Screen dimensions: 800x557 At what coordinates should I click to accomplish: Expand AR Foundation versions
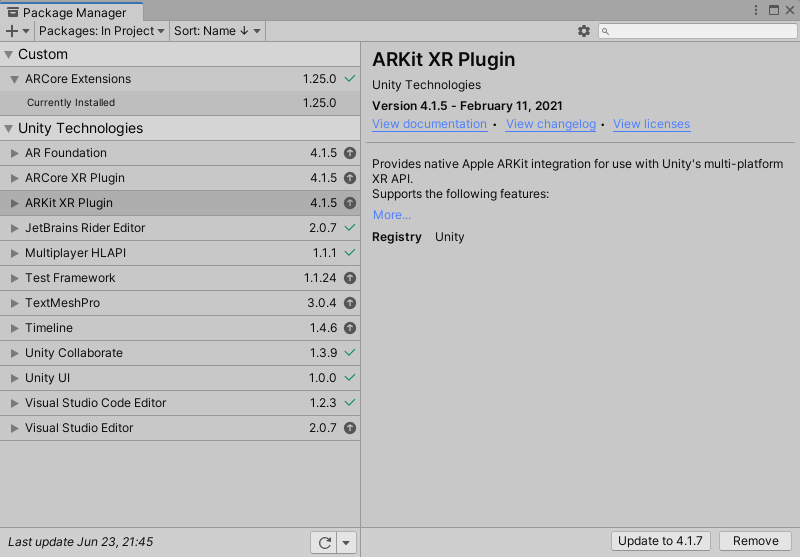[14, 153]
